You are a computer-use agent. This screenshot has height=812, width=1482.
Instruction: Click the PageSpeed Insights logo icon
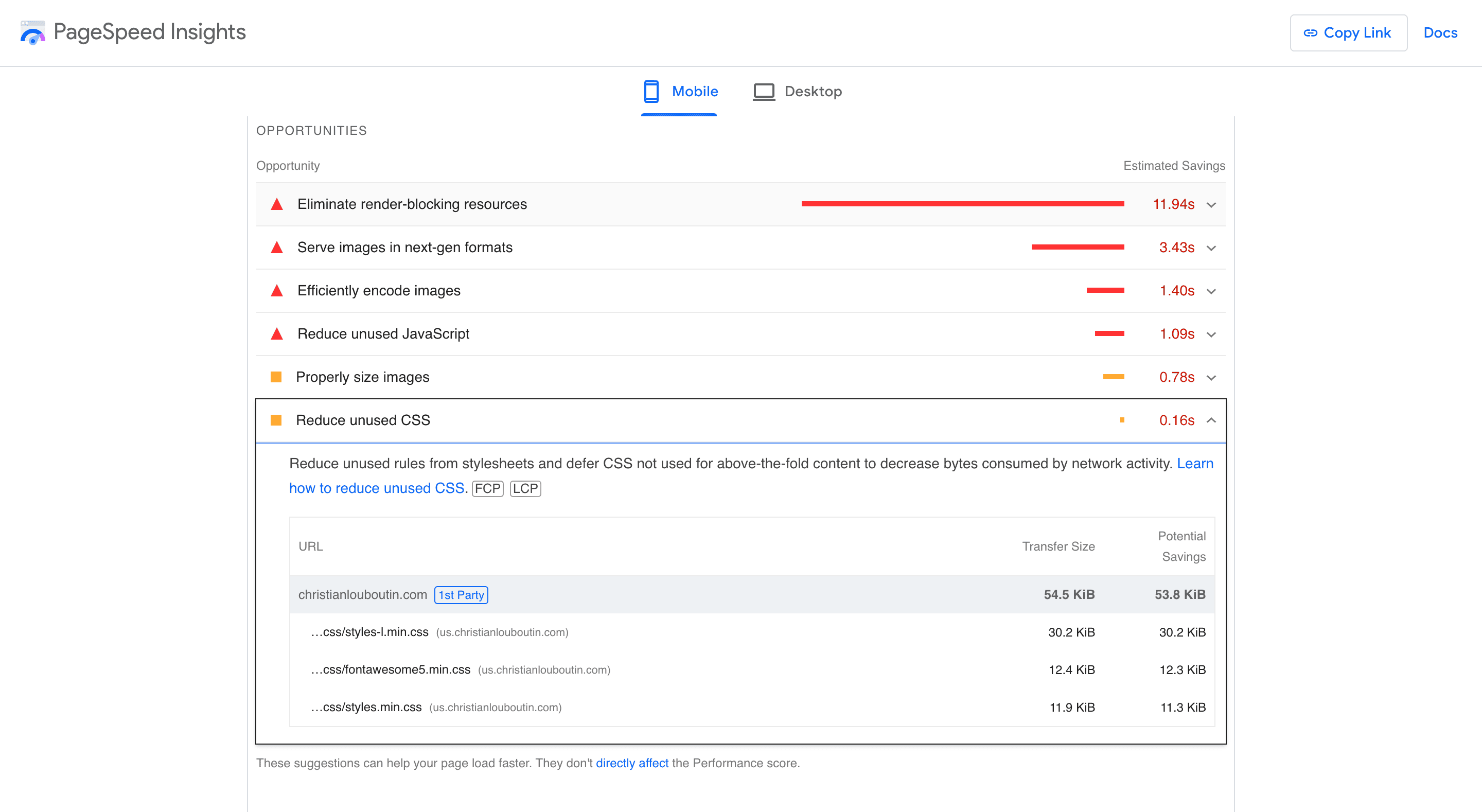tap(33, 33)
